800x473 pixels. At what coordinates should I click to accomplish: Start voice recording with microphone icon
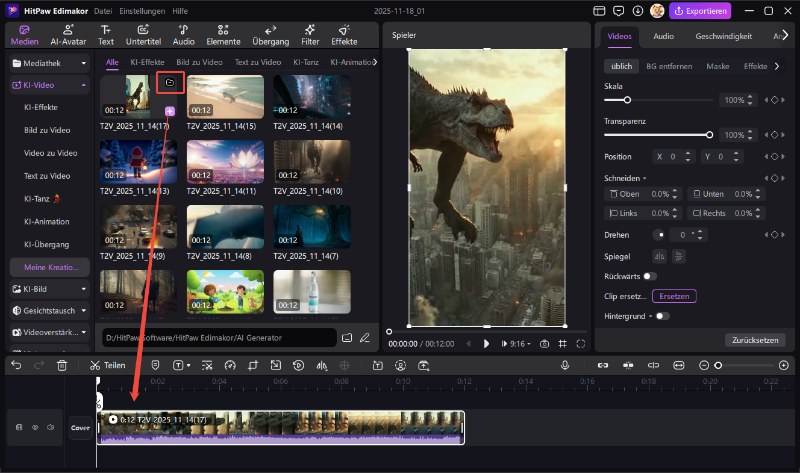tap(565, 365)
